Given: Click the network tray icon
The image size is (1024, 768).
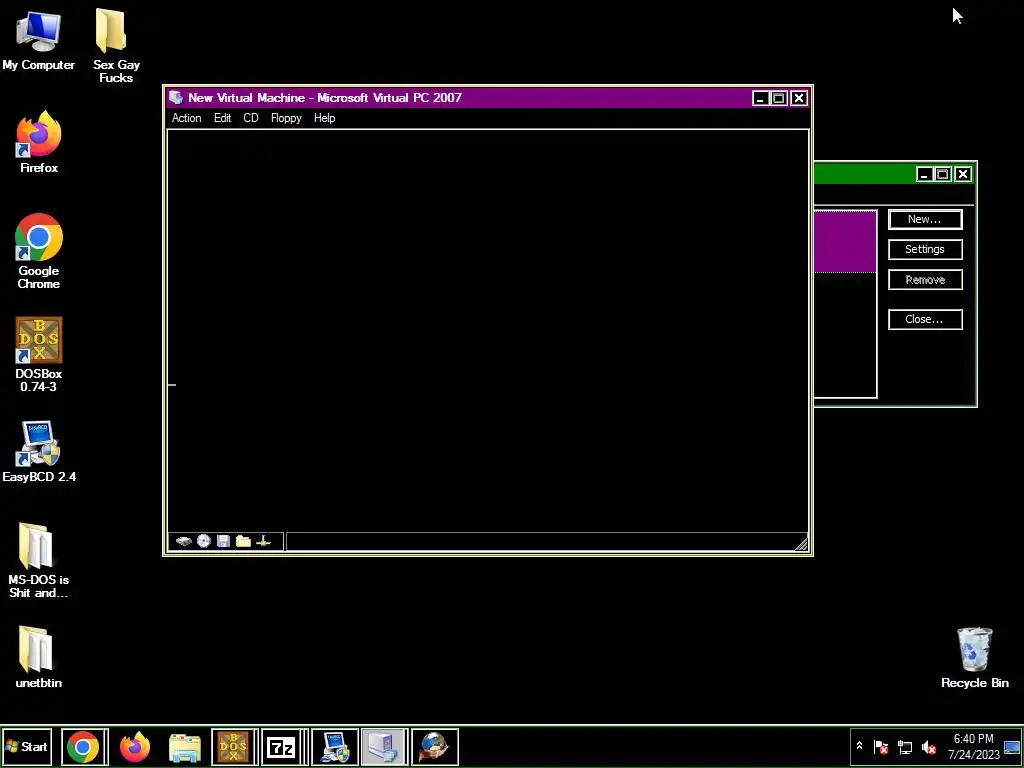Looking at the screenshot, I should pyautogui.click(x=905, y=746).
